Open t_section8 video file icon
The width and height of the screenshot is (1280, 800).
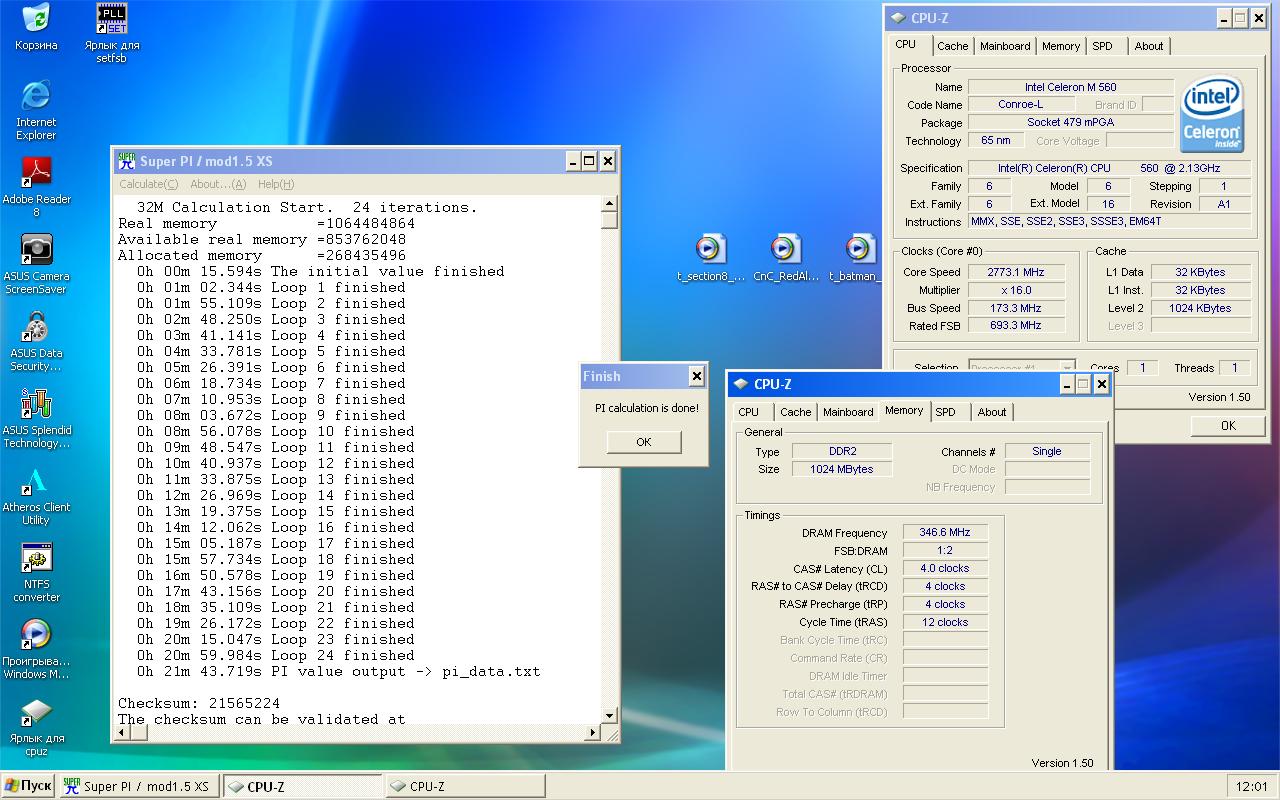tap(710, 249)
